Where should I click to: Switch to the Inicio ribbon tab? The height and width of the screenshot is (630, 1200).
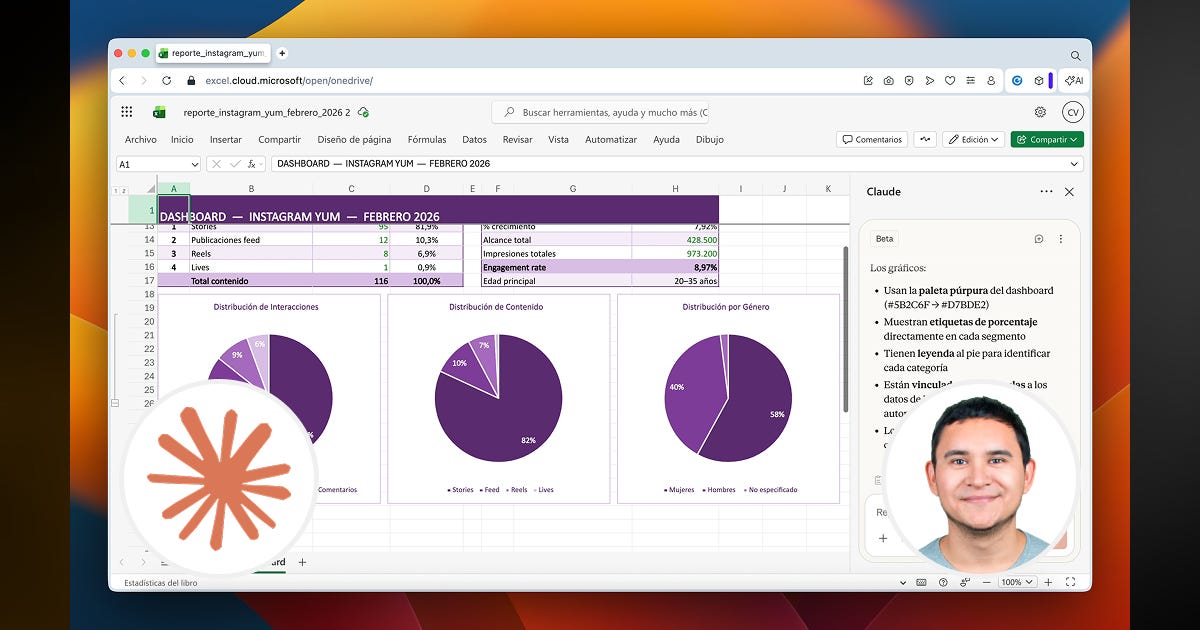point(182,140)
